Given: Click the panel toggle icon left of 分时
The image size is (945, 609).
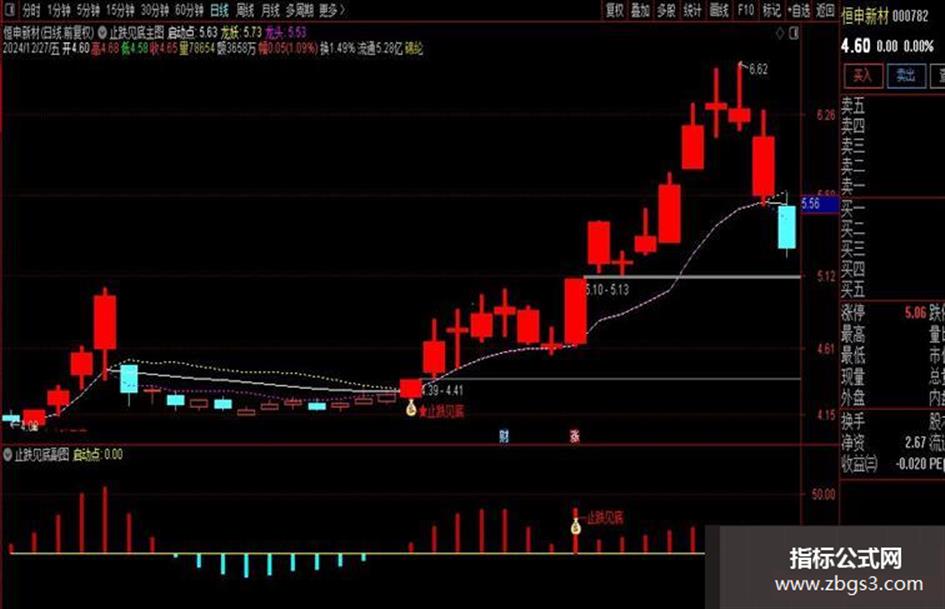Looking at the screenshot, I should (8, 10).
